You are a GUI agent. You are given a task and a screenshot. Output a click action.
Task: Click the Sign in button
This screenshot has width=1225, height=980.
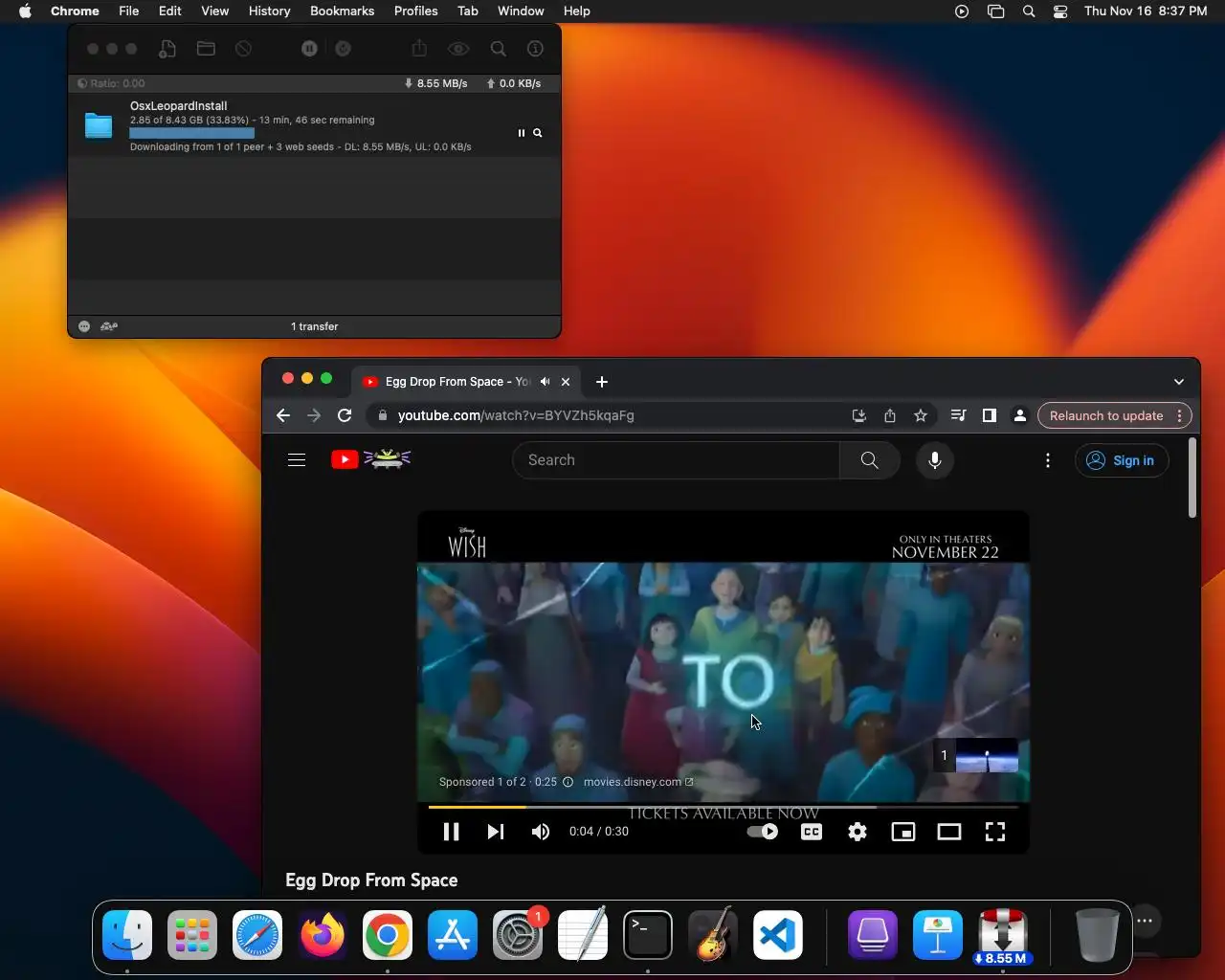coord(1122,460)
